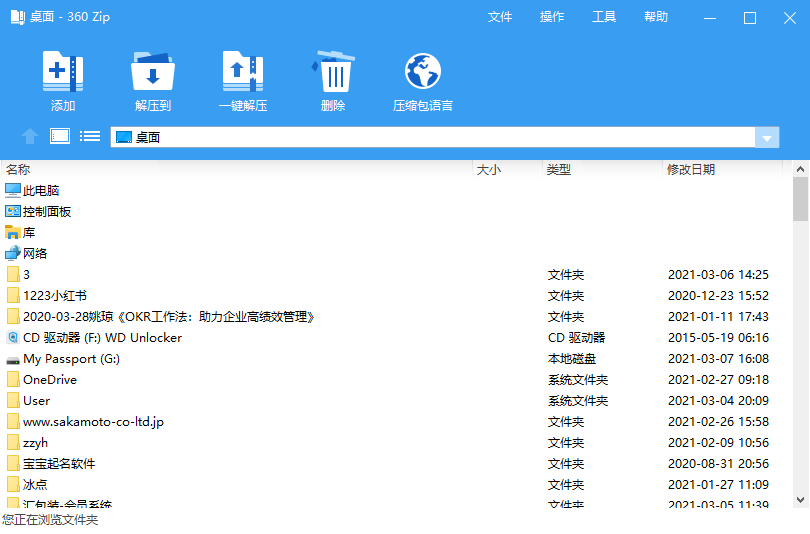Click the 桌面 address path field

point(433,137)
